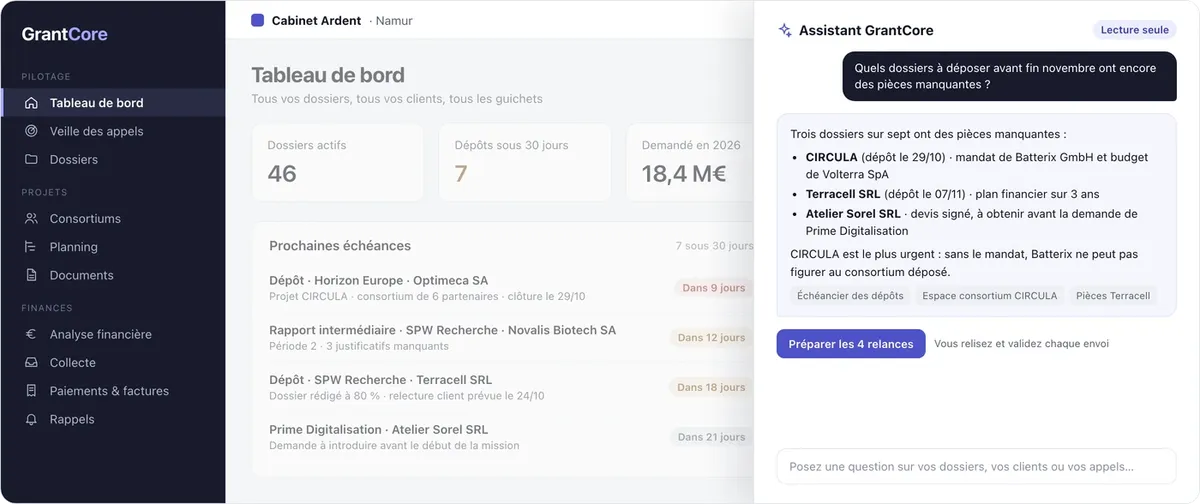Click the Planning chart icon
This screenshot has width=1200, height=504.
pos(31,246)
